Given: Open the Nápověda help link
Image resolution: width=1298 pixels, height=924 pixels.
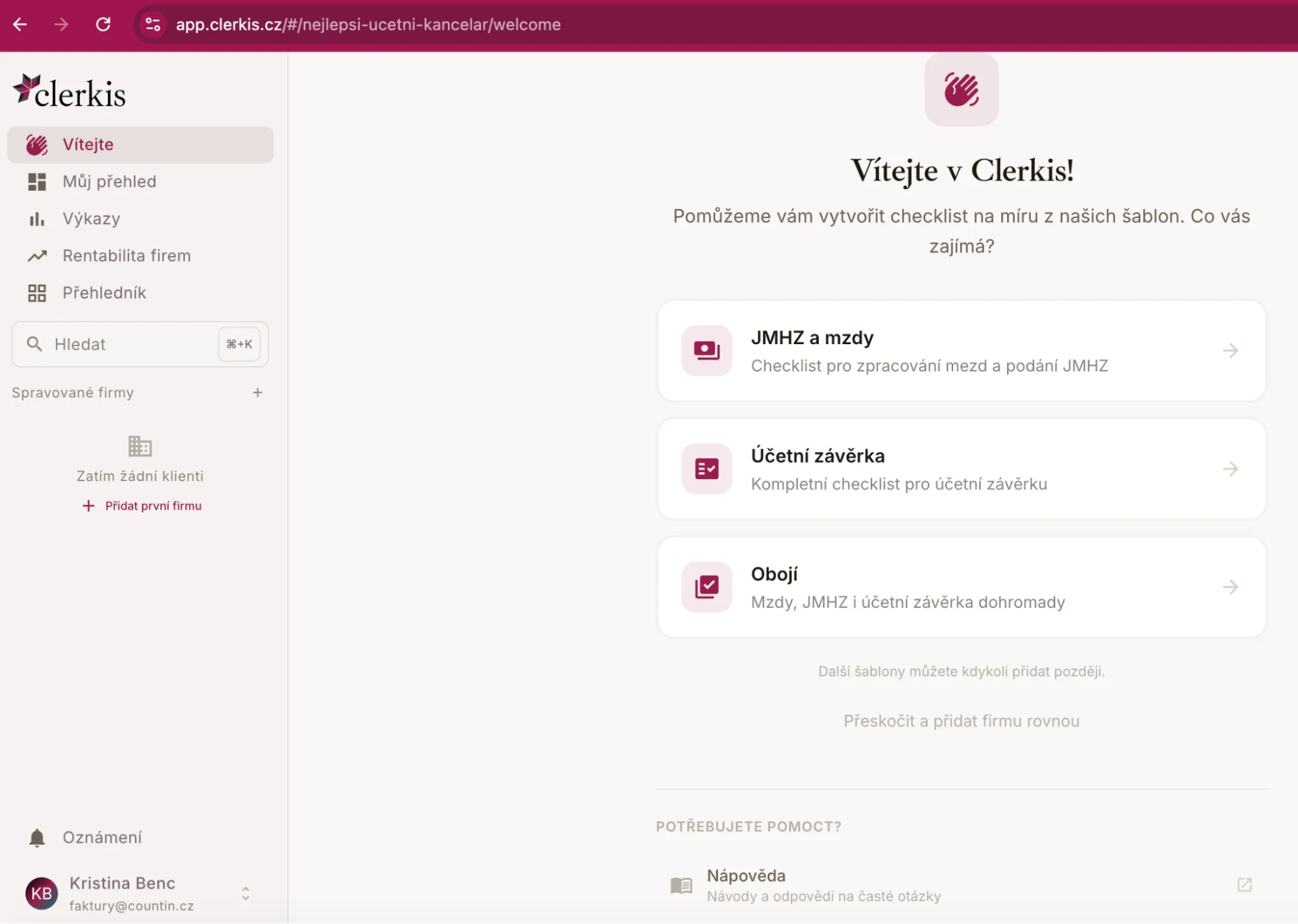Looking at the screenshot, I should click(962, 886).
